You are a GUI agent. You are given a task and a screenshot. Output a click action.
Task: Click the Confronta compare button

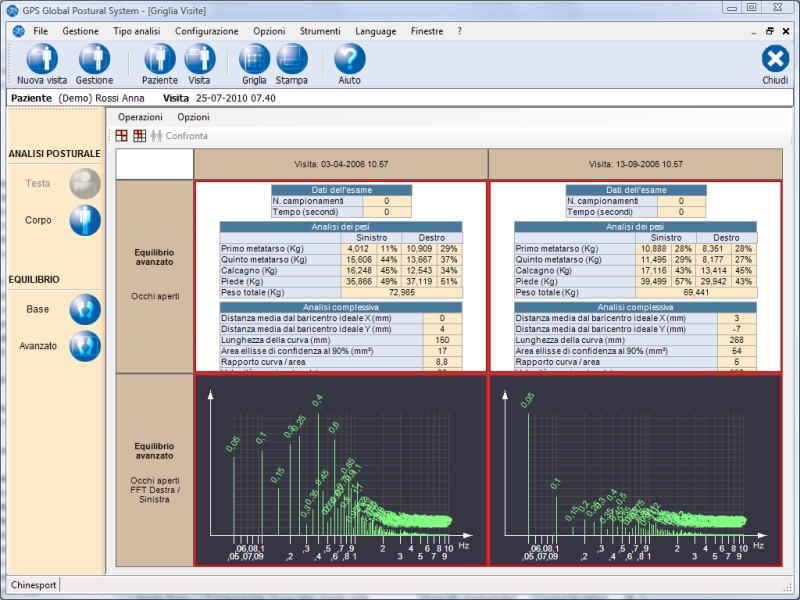[x=180, y=136]
